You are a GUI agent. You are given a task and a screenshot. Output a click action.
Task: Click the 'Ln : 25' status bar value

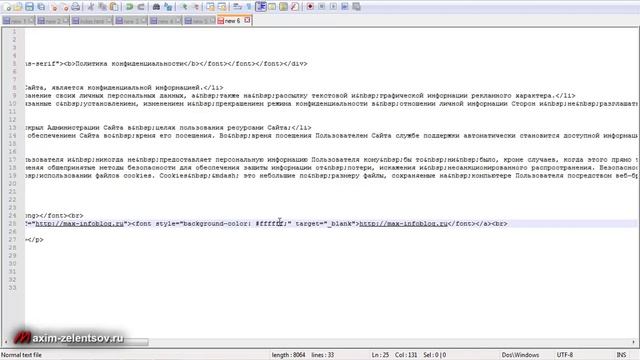380,355
